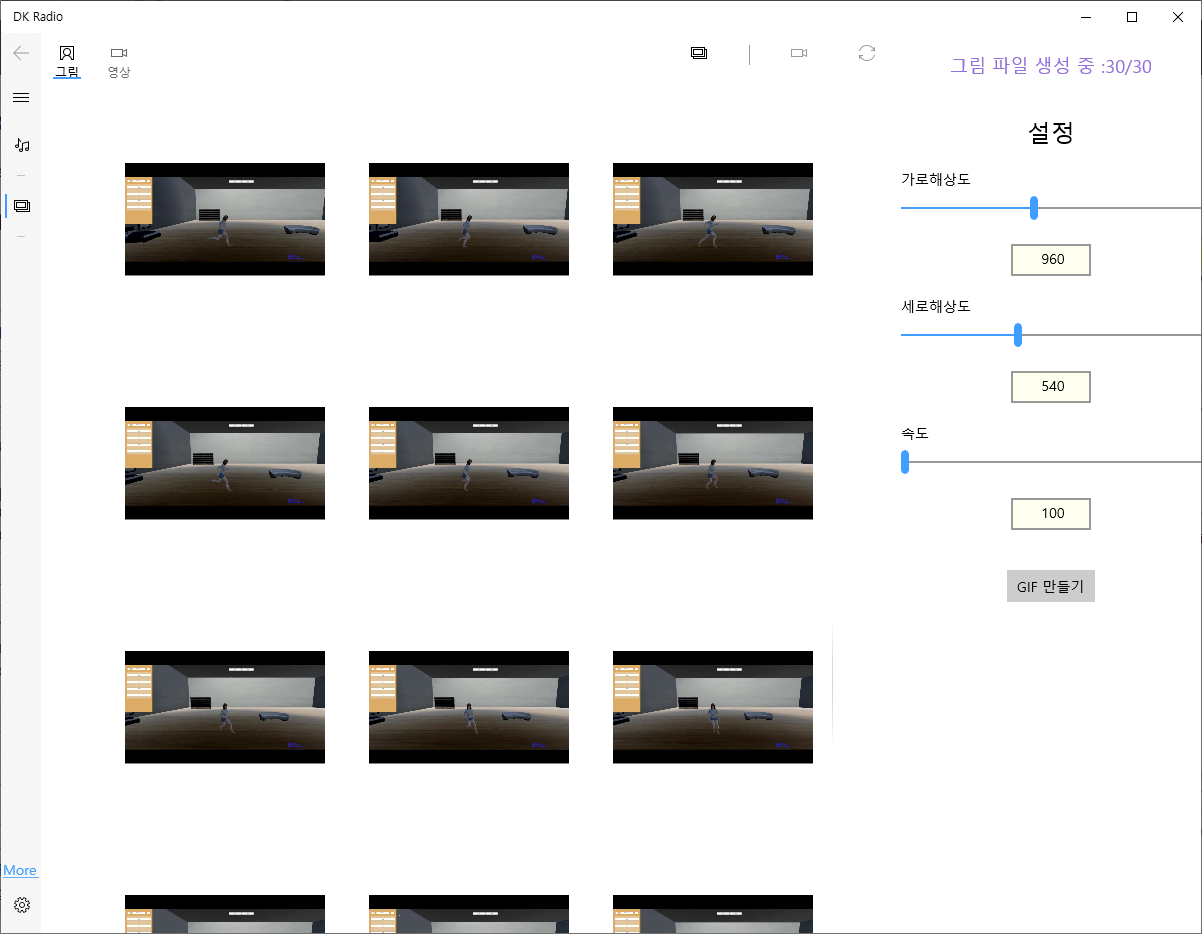
Task: Click the 세로해상도 label
Action: (936, 306)
